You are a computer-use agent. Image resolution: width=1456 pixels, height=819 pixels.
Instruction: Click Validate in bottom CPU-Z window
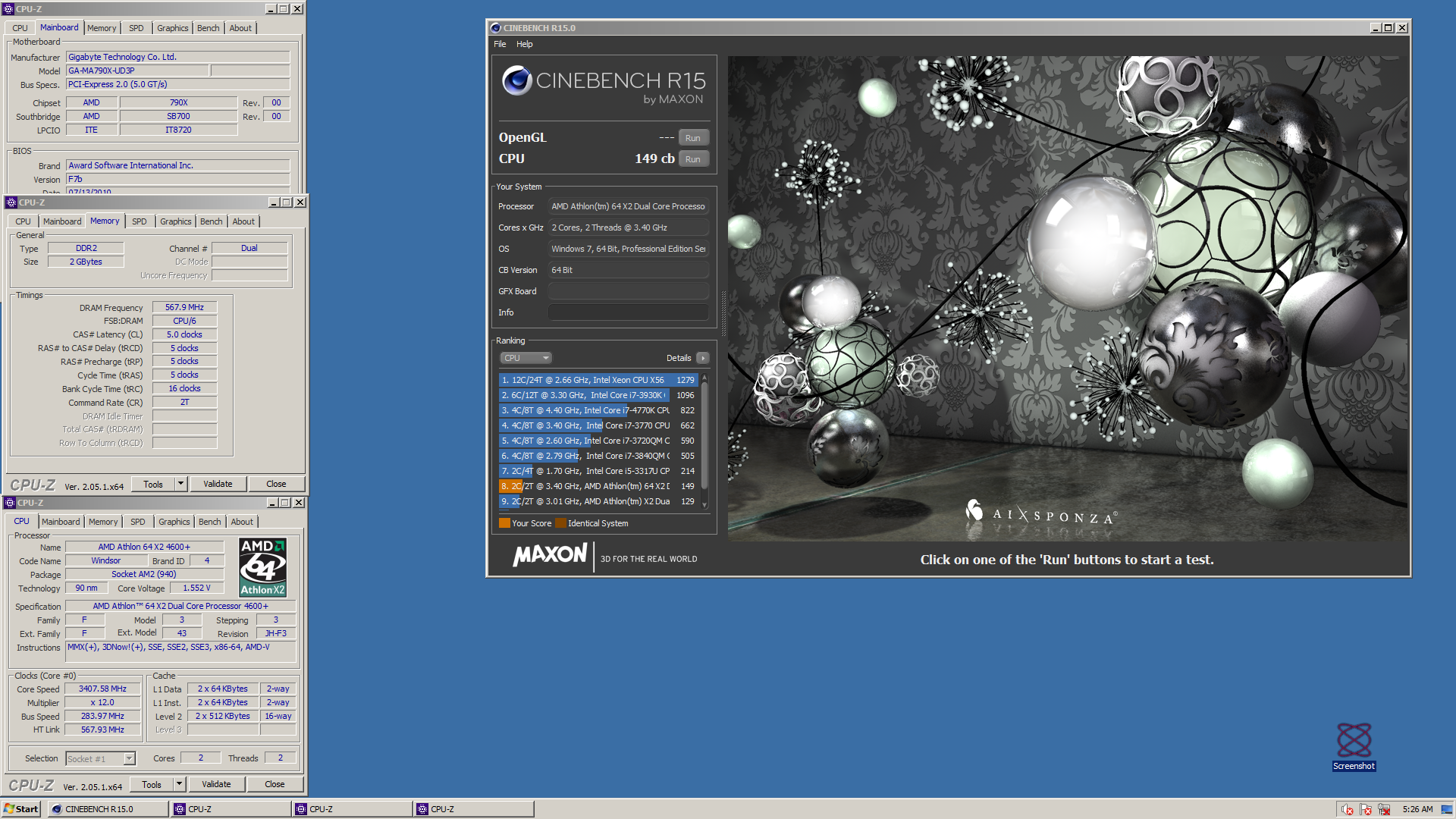pyautogui.click(x=216, y=784)
